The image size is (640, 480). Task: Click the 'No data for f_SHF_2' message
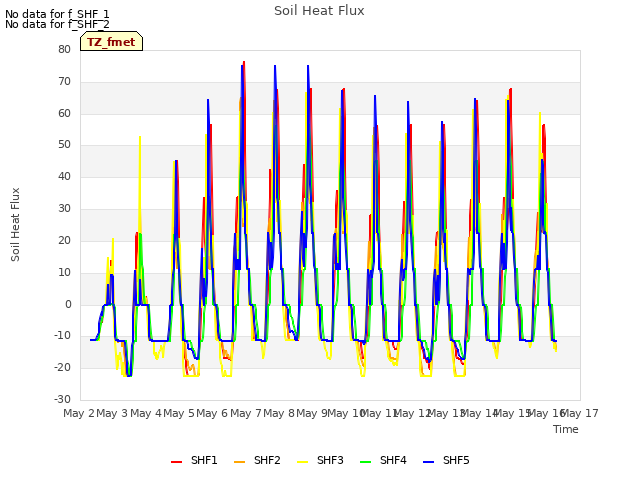57,24
